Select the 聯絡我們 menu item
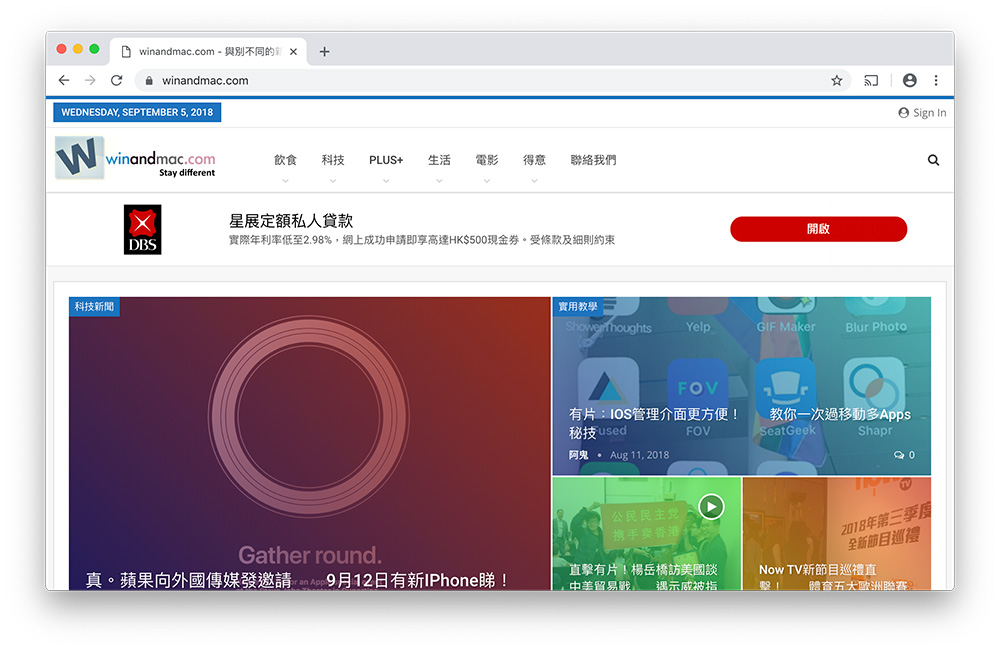This screenshot has height=651, width=1000. [593, 159]
